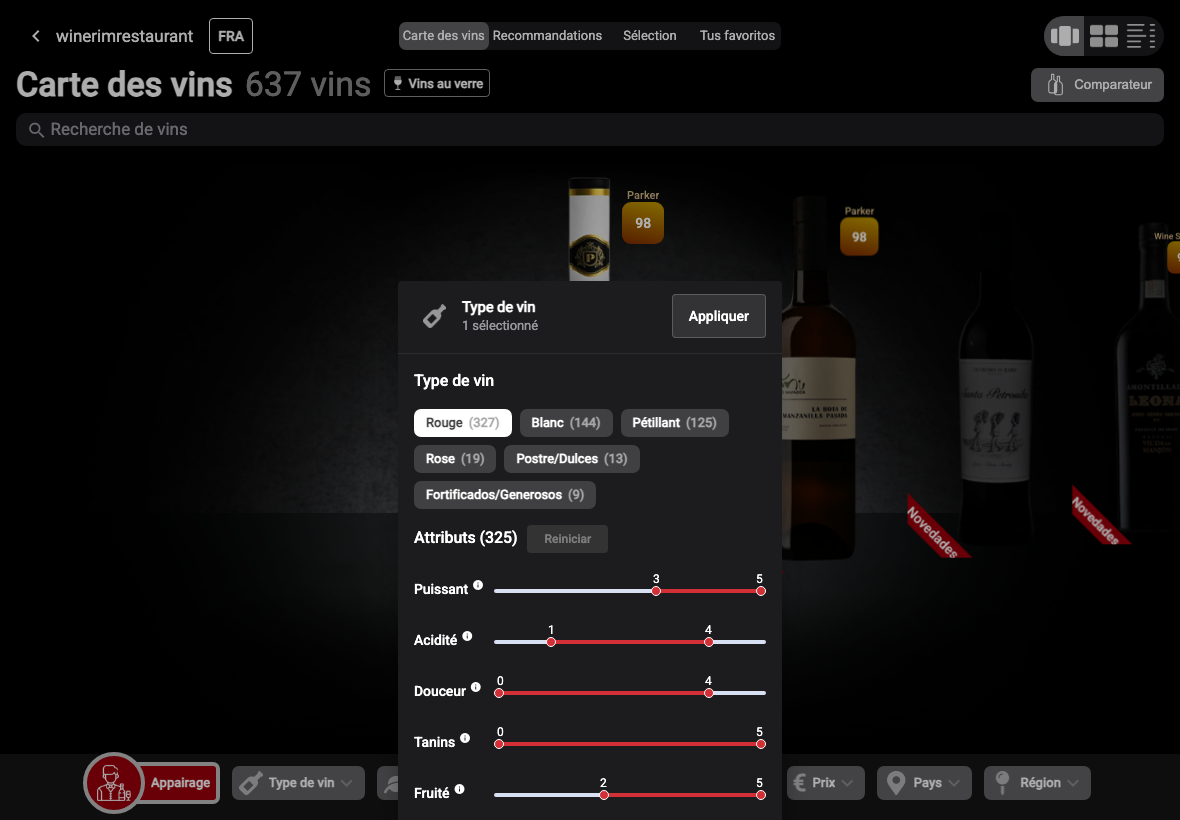
Task: Click the Recherche de vins search field
Action: 590,129
